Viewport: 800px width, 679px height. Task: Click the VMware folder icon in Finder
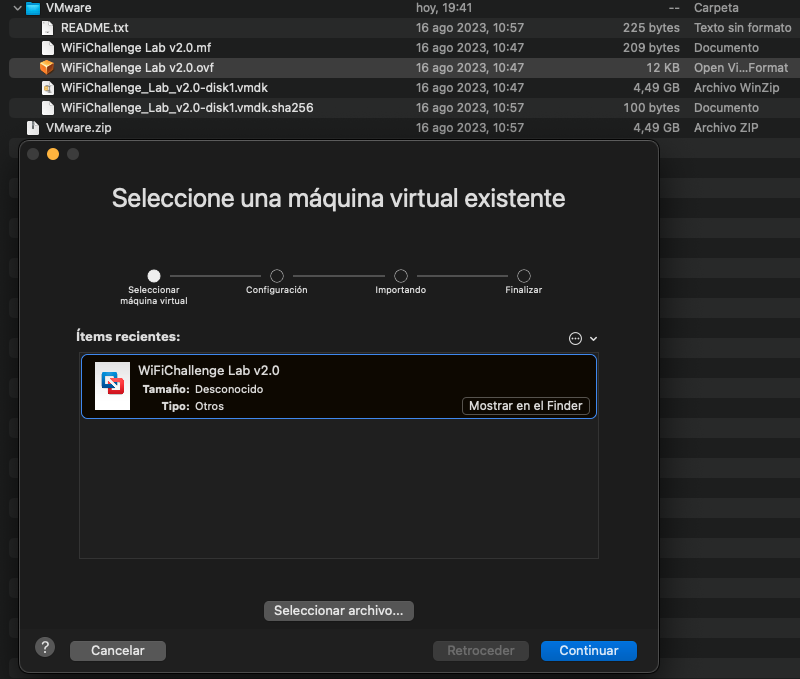pyautogui.click(x=33, y=8)
